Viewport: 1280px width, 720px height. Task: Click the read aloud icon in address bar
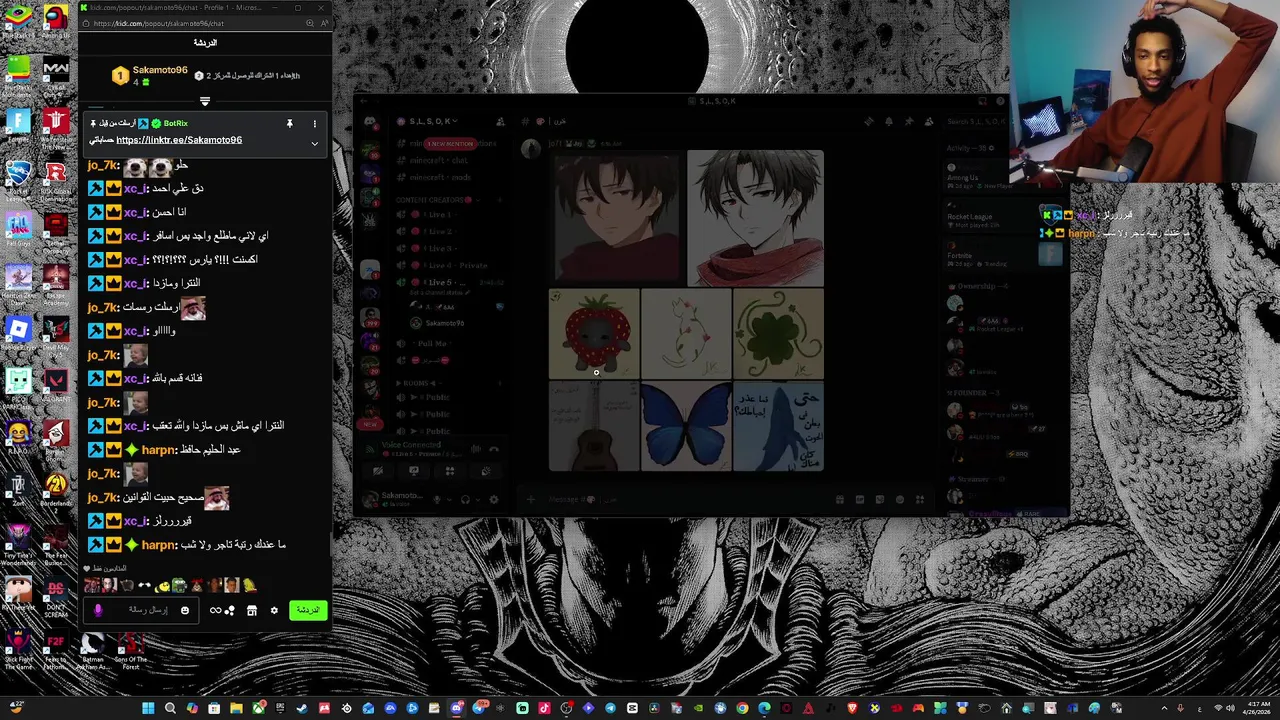click(x=324, y=23)
